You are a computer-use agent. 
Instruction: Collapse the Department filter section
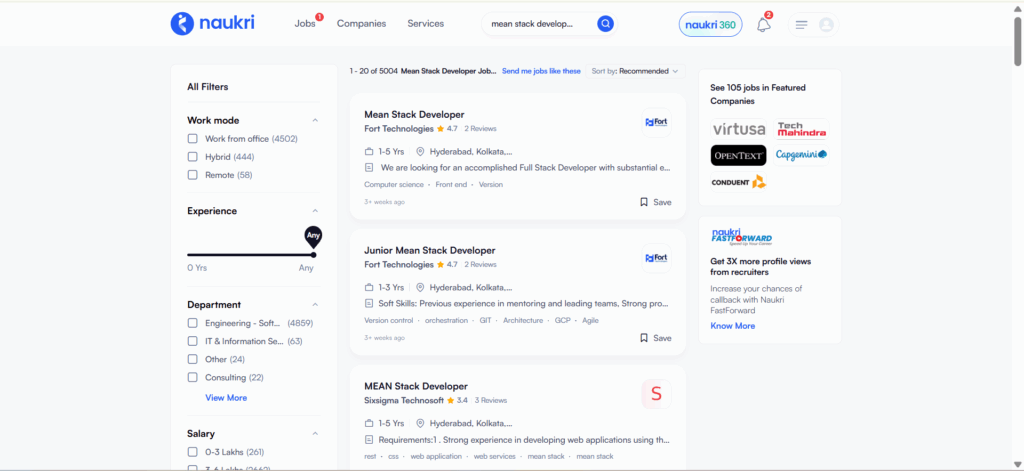[x=315, y=304]
